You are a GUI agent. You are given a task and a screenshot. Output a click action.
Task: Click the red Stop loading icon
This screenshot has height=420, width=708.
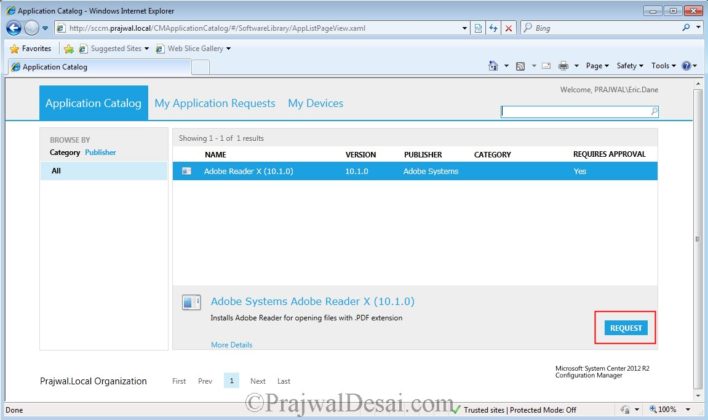(x=508, y=28)
